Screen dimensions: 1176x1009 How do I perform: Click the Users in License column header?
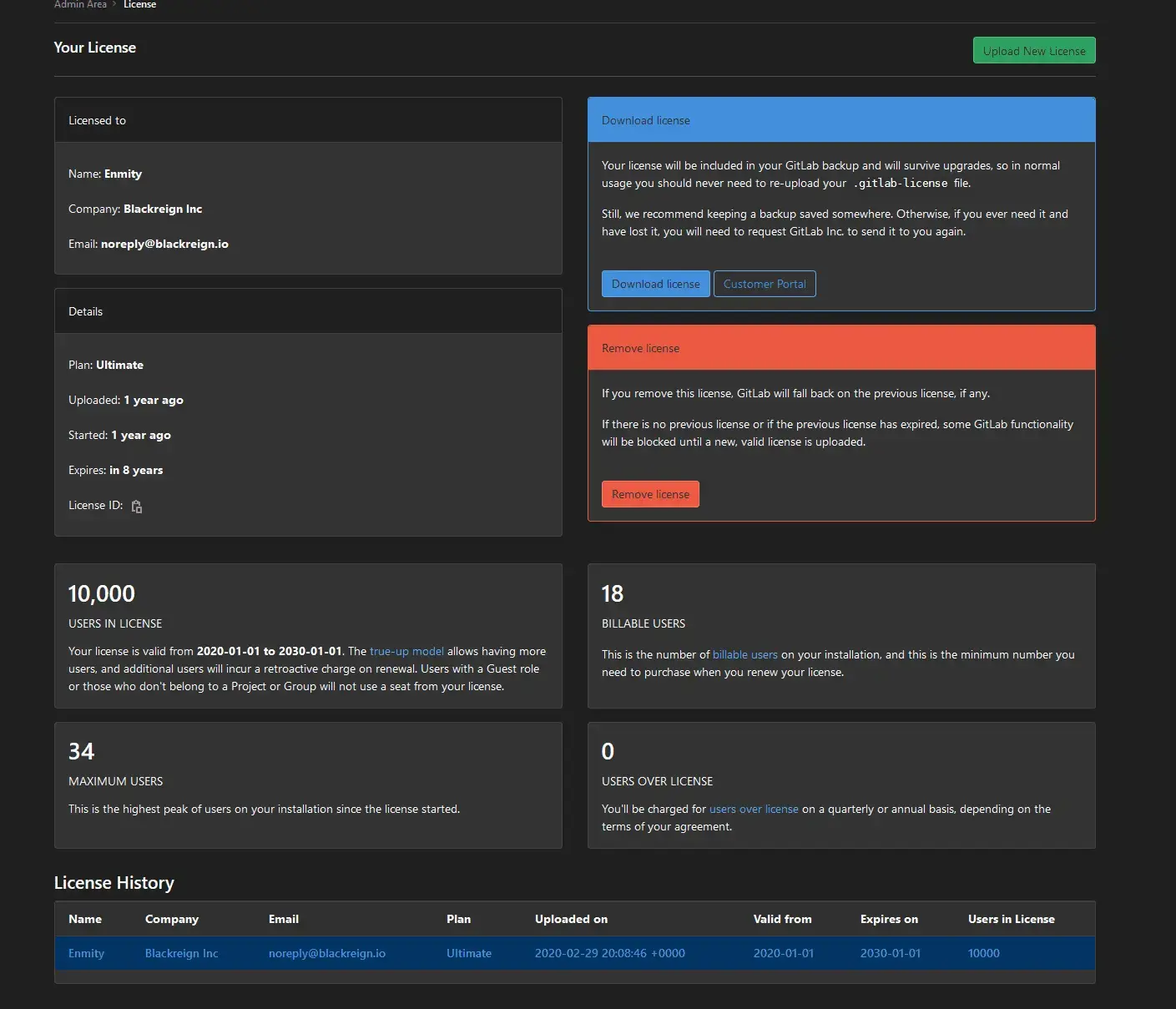pyautogui.click(x=1012, y=919)
